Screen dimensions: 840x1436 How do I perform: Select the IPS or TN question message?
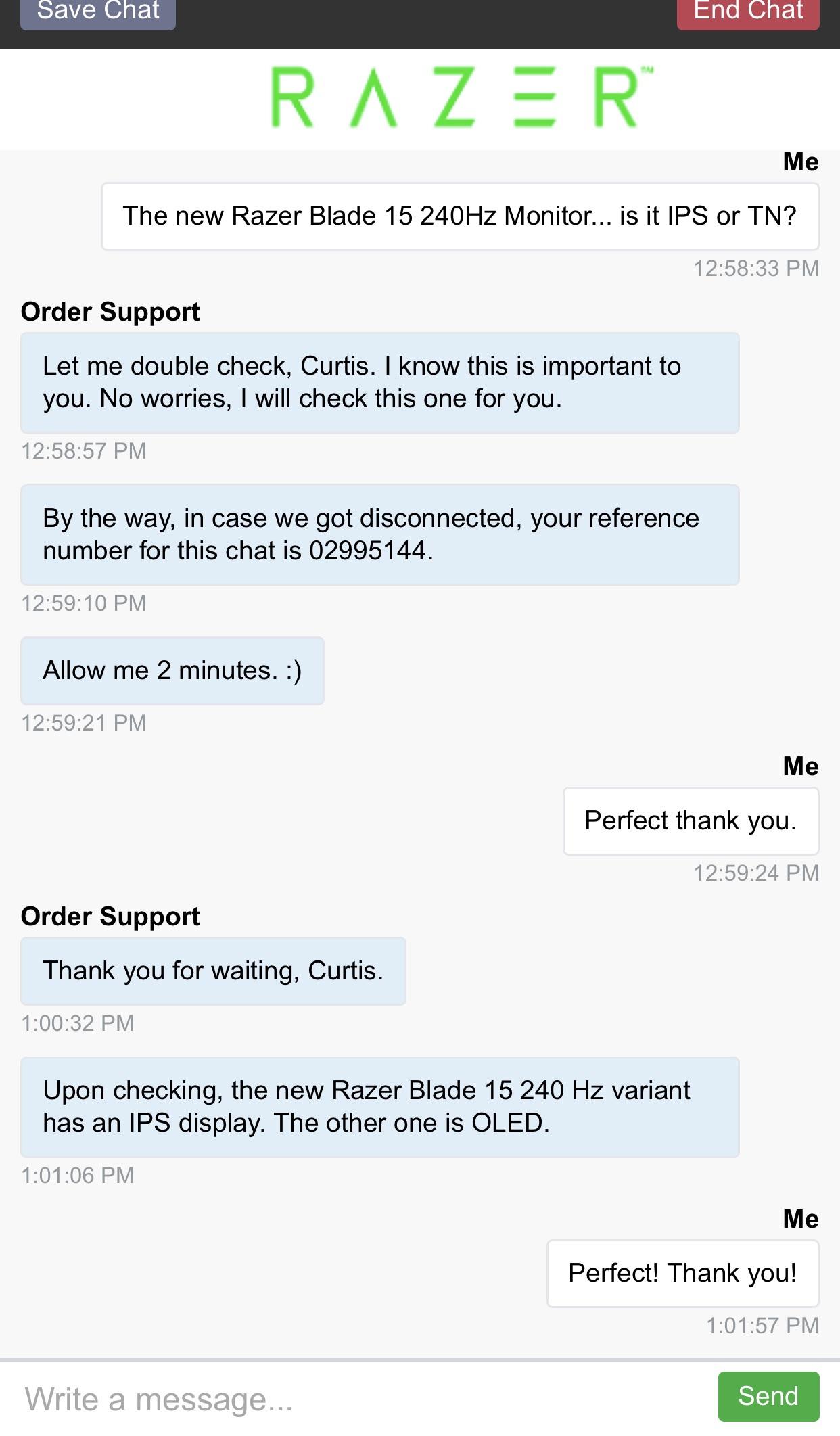[460, 216]
